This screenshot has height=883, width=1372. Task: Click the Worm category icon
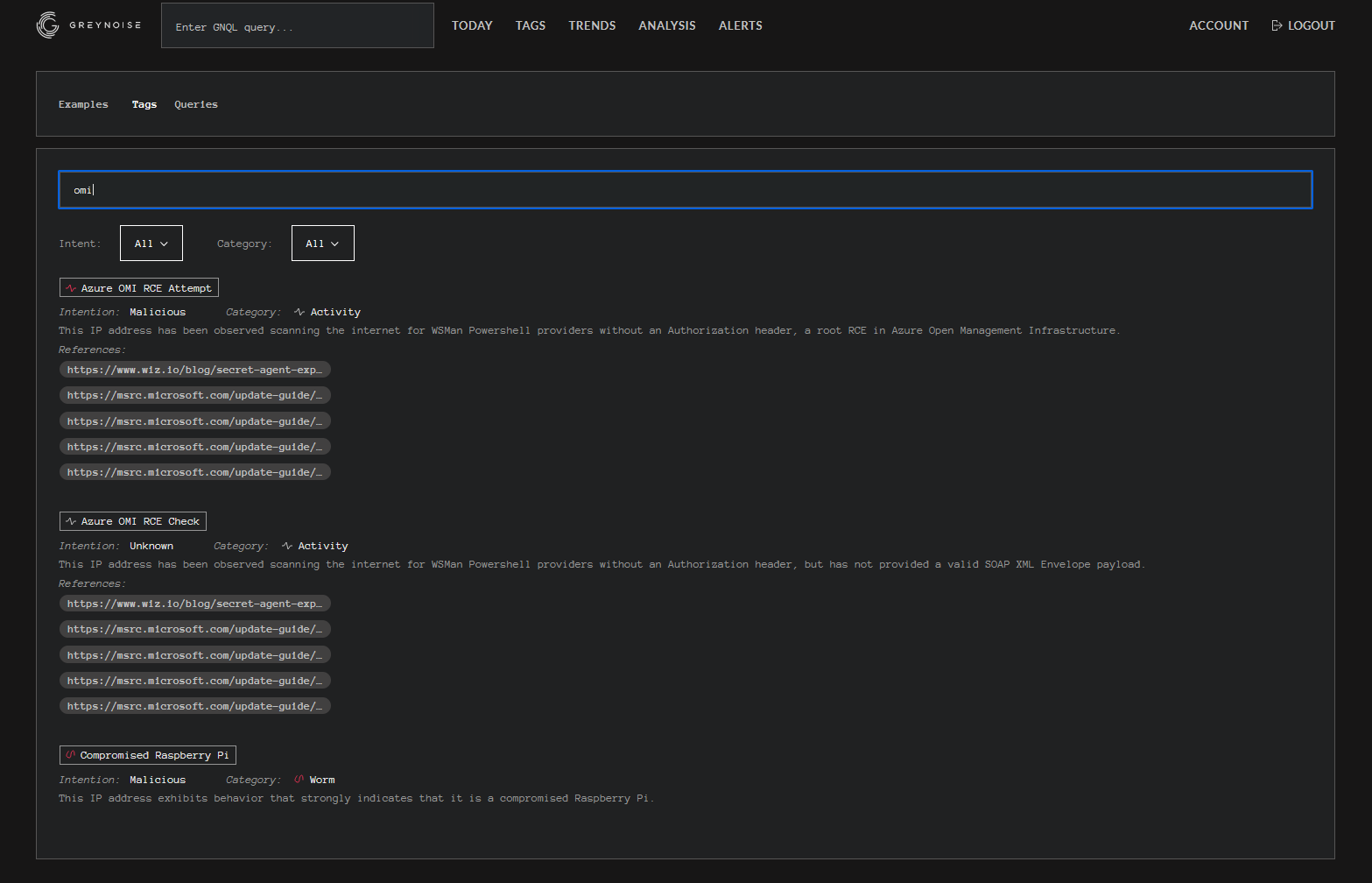[x=299, y=780]
